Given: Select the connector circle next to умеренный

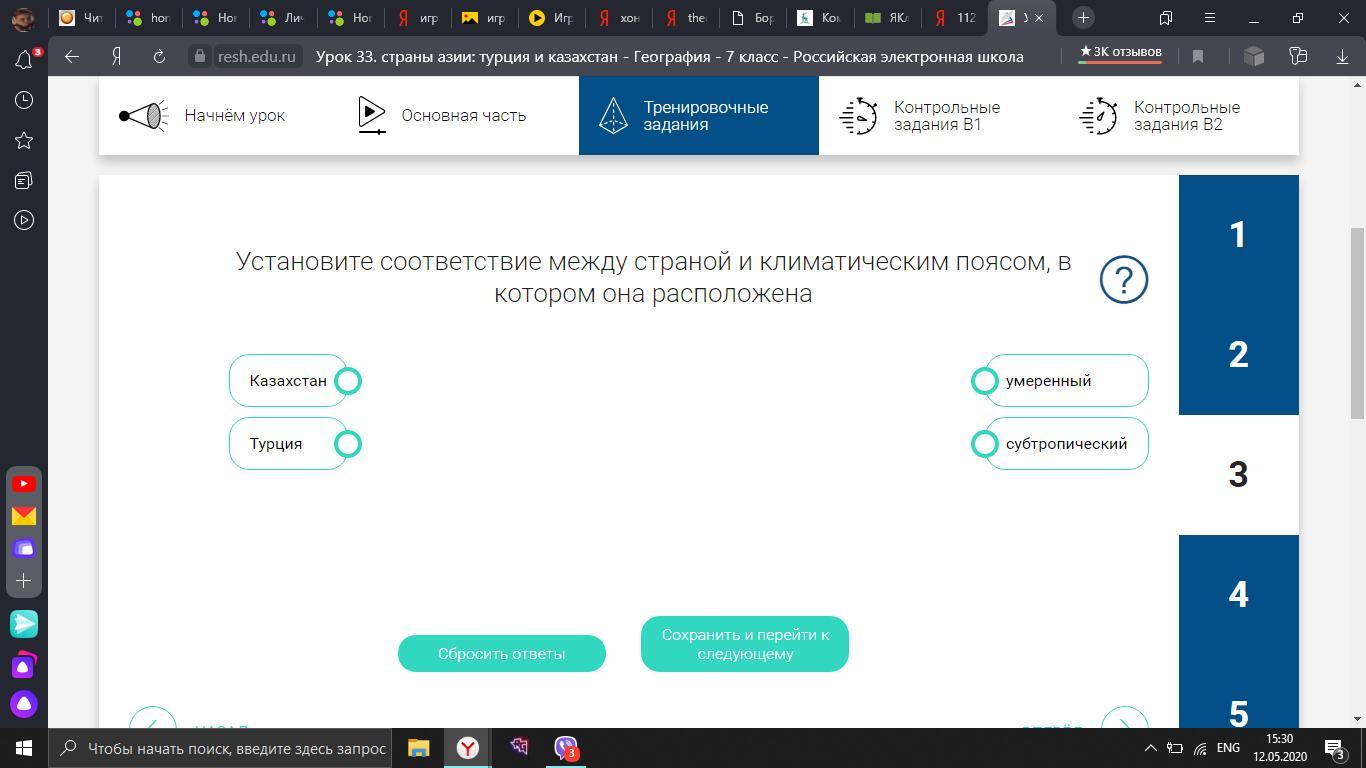Looking at the screenshot, I should tap(985, 381).
